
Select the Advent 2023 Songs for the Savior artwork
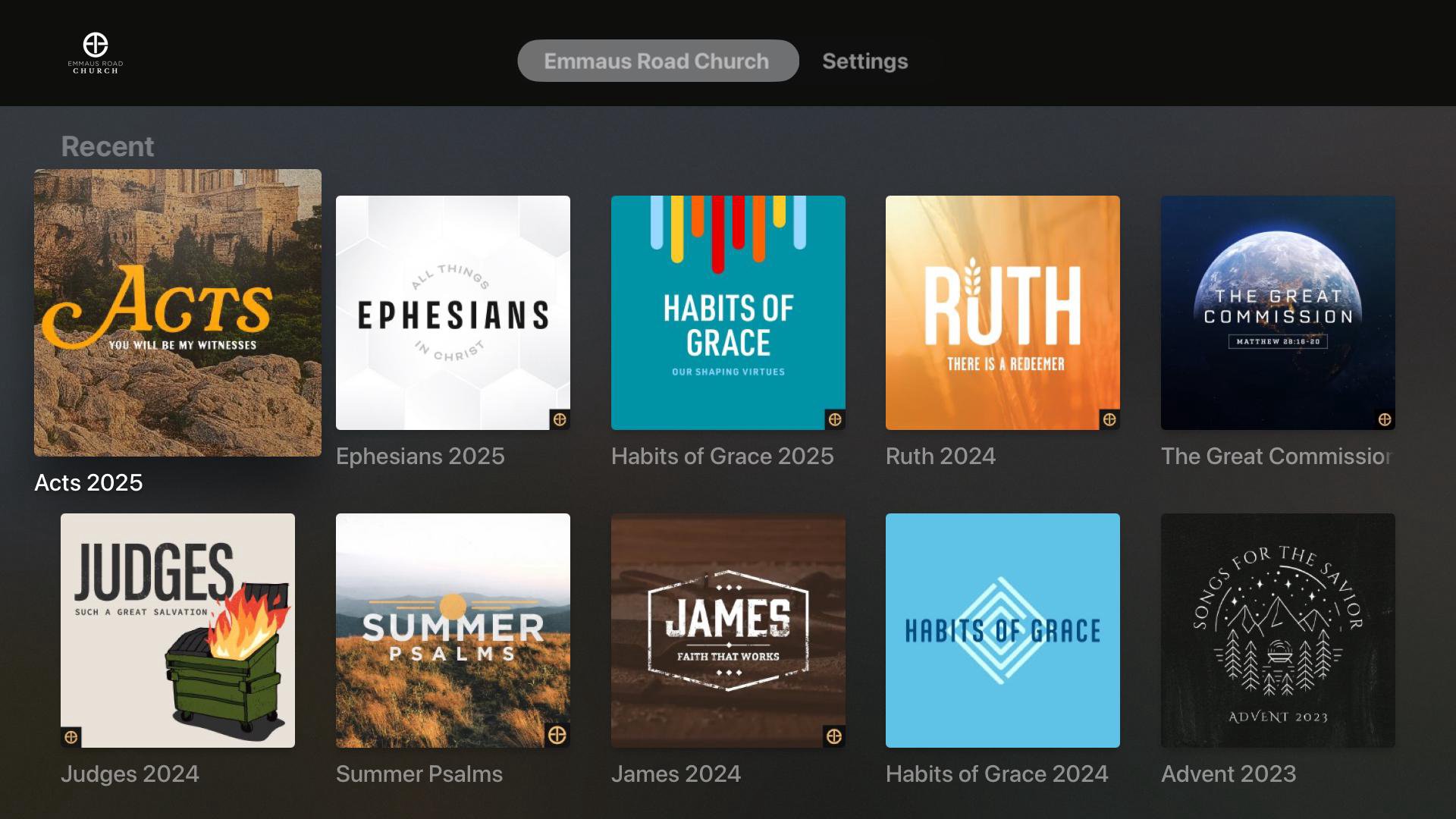[x=1278, y=630]
